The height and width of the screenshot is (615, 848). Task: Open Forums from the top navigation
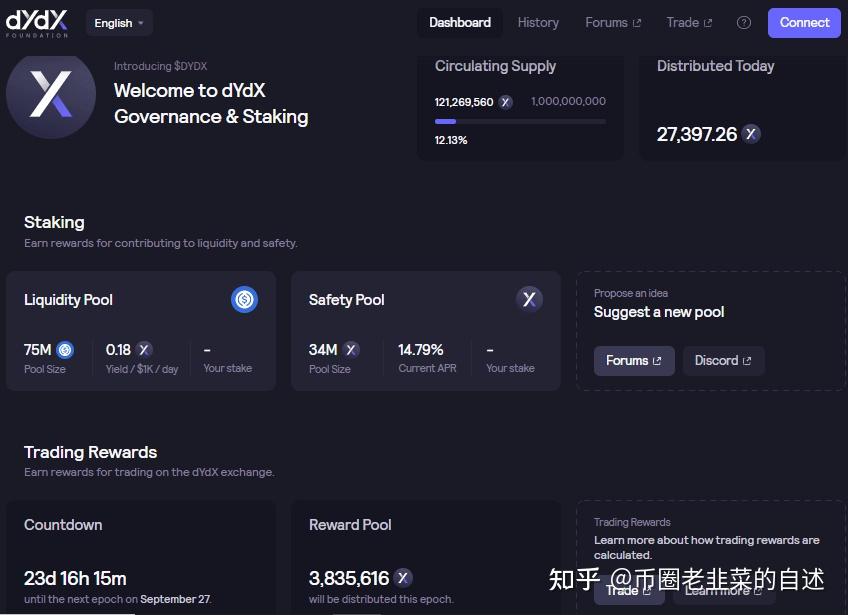click(612, 22)
